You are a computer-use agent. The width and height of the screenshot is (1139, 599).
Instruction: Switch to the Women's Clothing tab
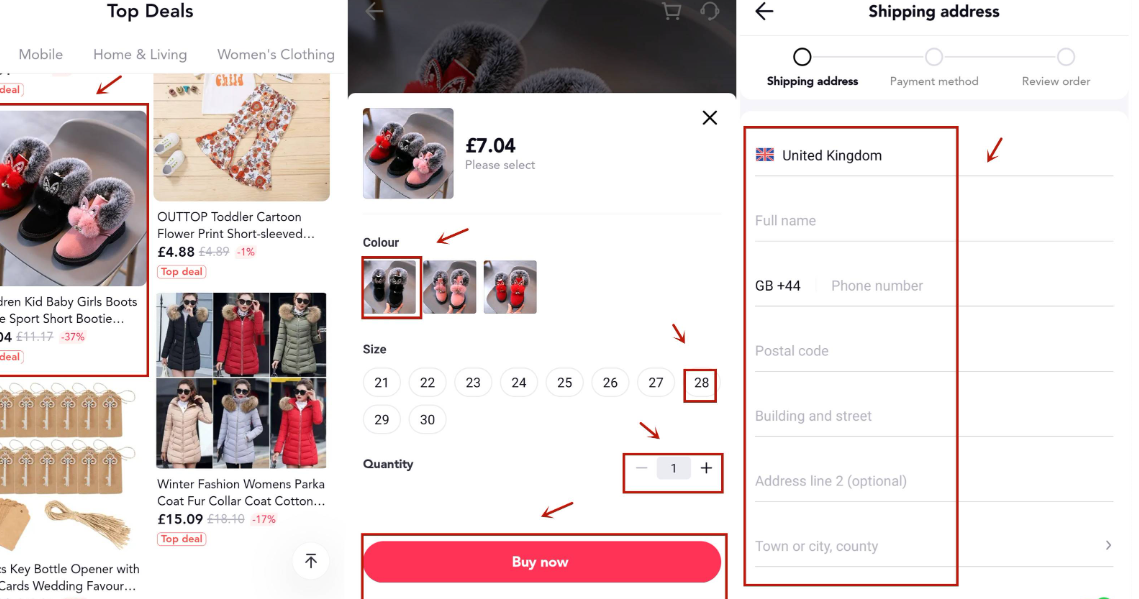(276, 54)
